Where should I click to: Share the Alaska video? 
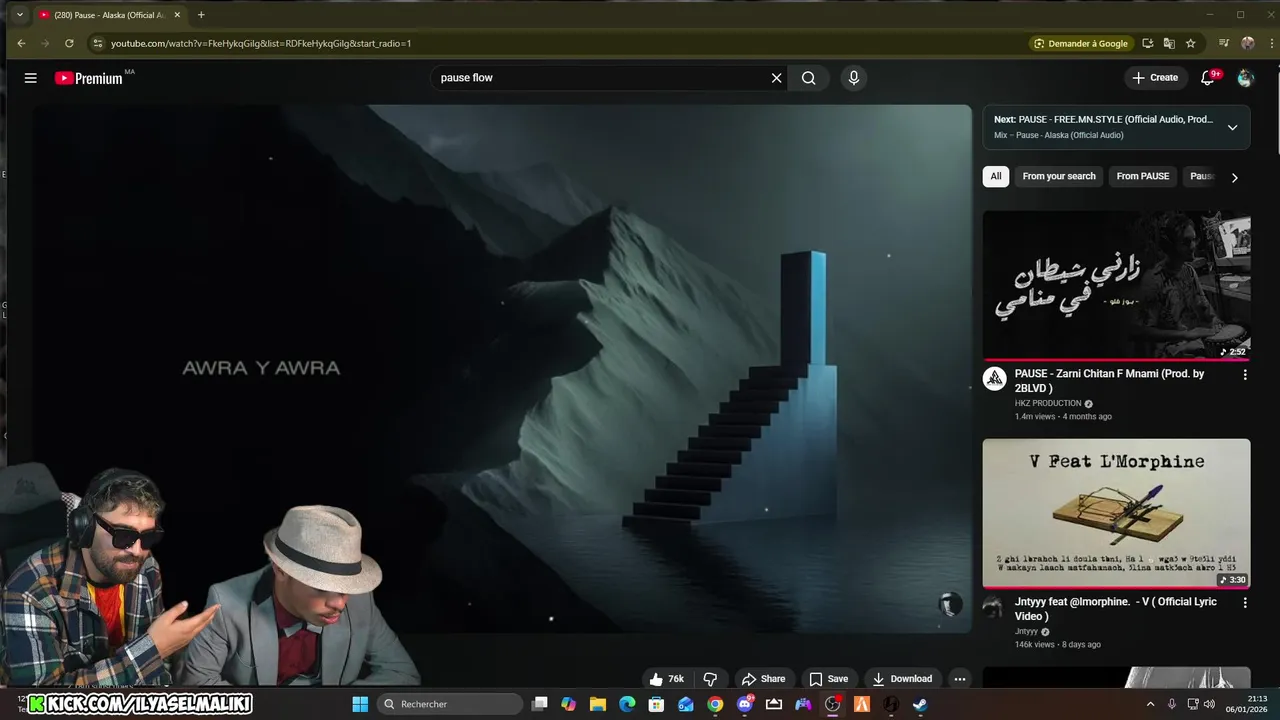763,679
